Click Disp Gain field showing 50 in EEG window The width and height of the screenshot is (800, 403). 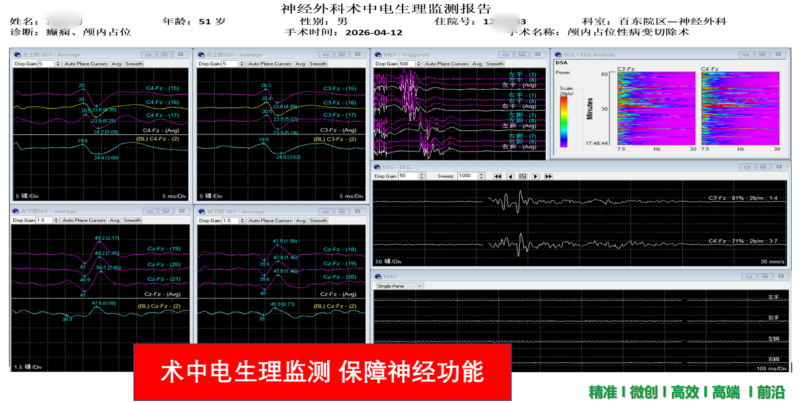click(x=409, y=176)
